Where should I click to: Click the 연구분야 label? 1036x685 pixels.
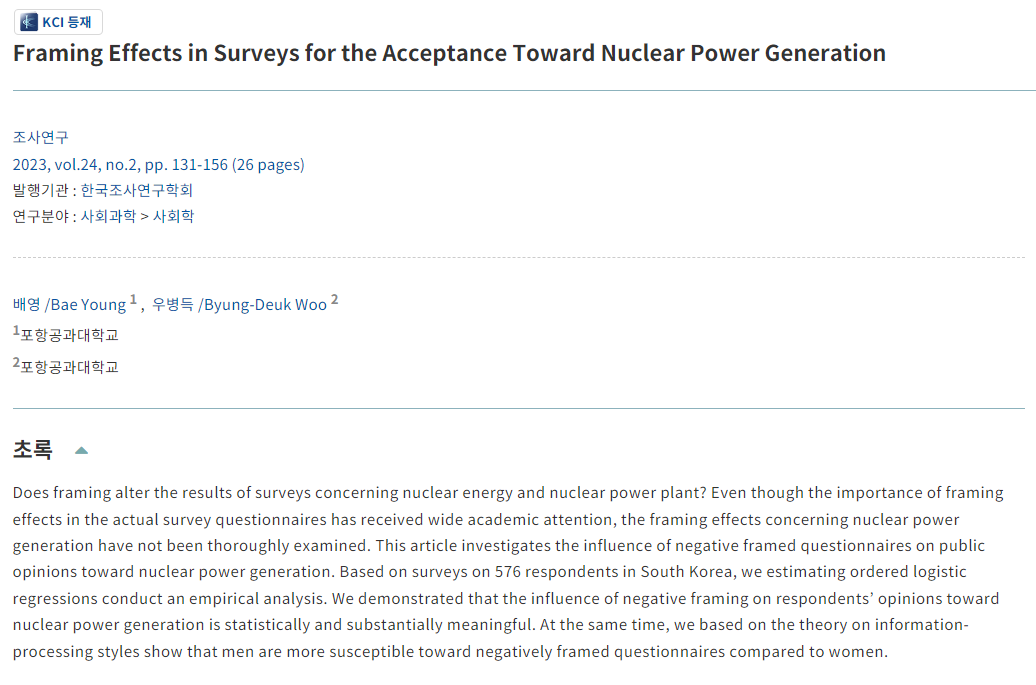(40, 216)
